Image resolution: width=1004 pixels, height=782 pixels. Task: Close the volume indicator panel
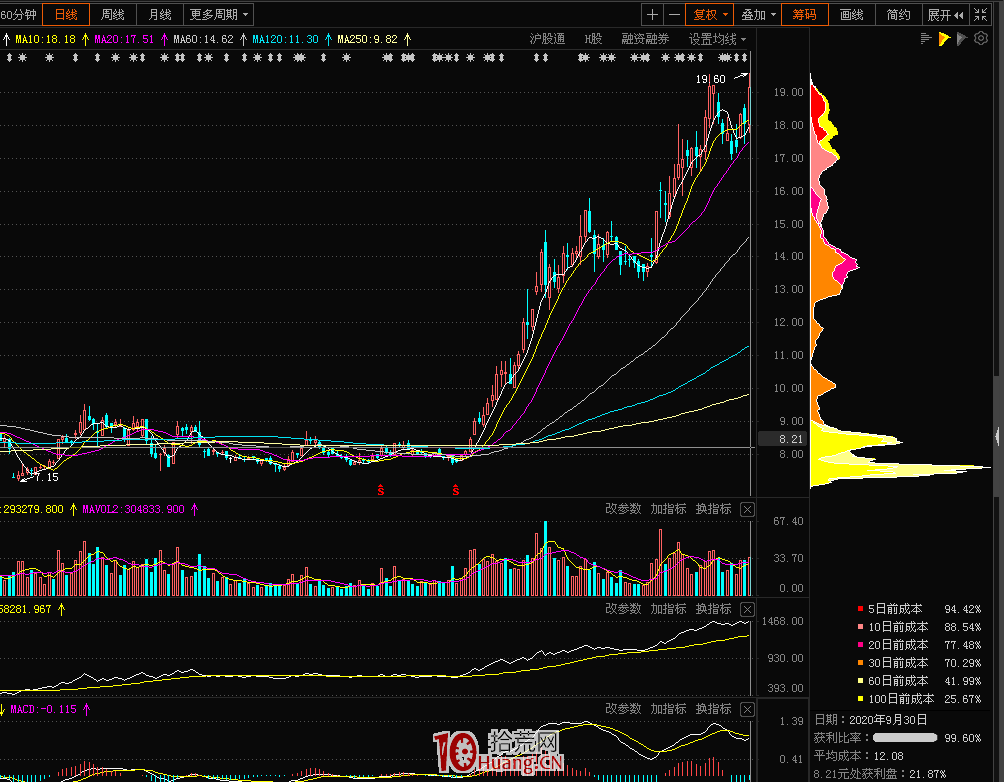pos(747,509)
